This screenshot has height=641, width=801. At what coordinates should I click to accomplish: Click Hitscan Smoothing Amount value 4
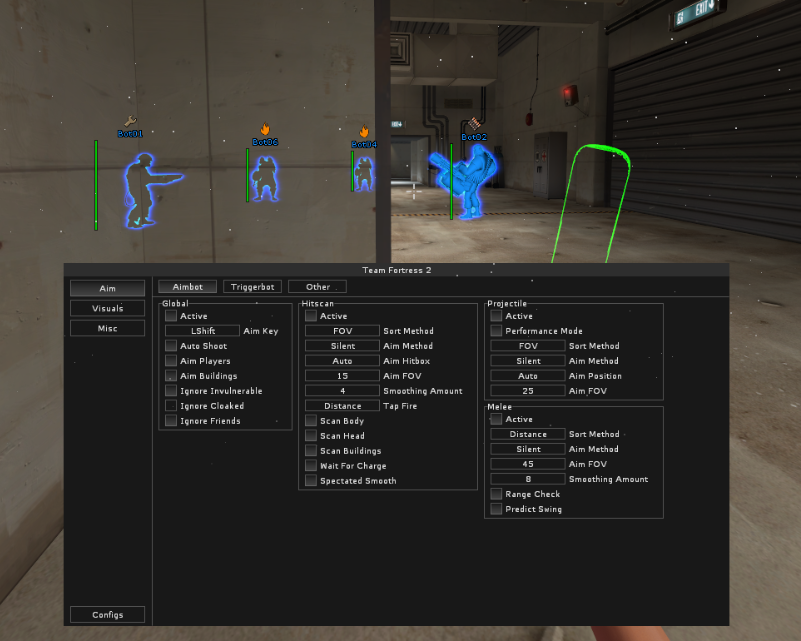(342, 391)
